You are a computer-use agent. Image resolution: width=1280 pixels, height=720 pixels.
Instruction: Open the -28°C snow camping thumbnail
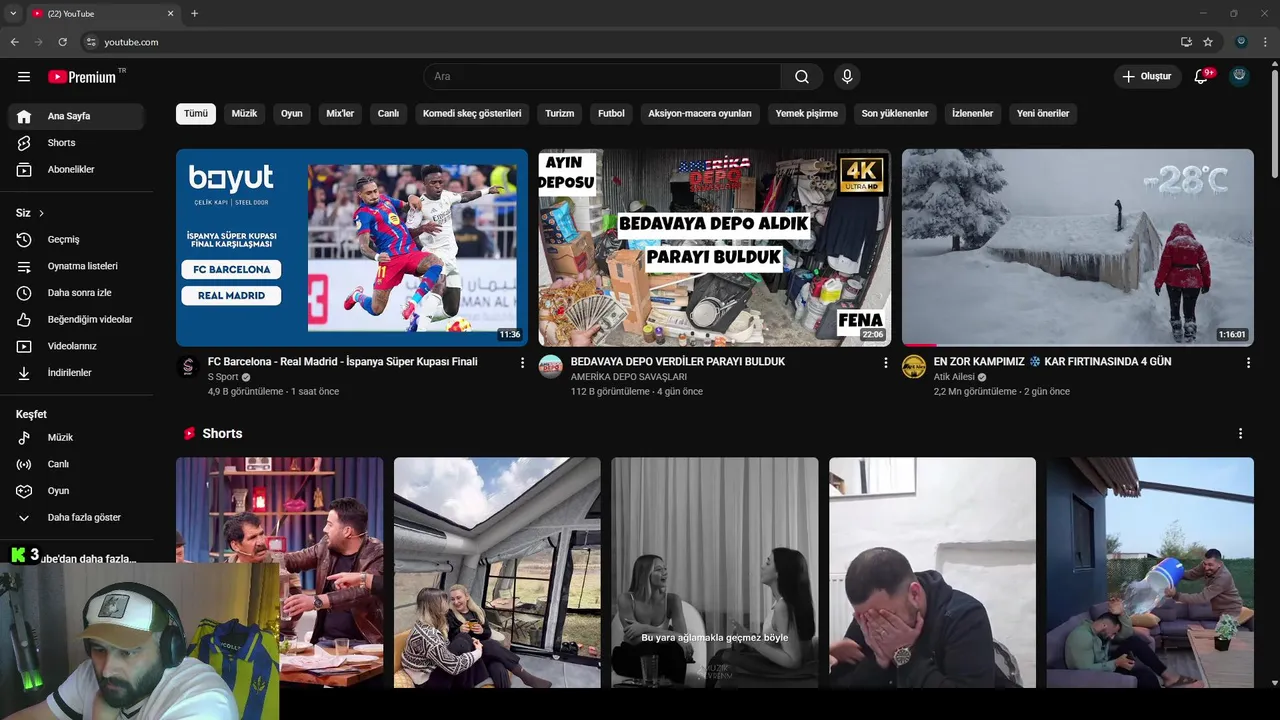(1078, 248)
